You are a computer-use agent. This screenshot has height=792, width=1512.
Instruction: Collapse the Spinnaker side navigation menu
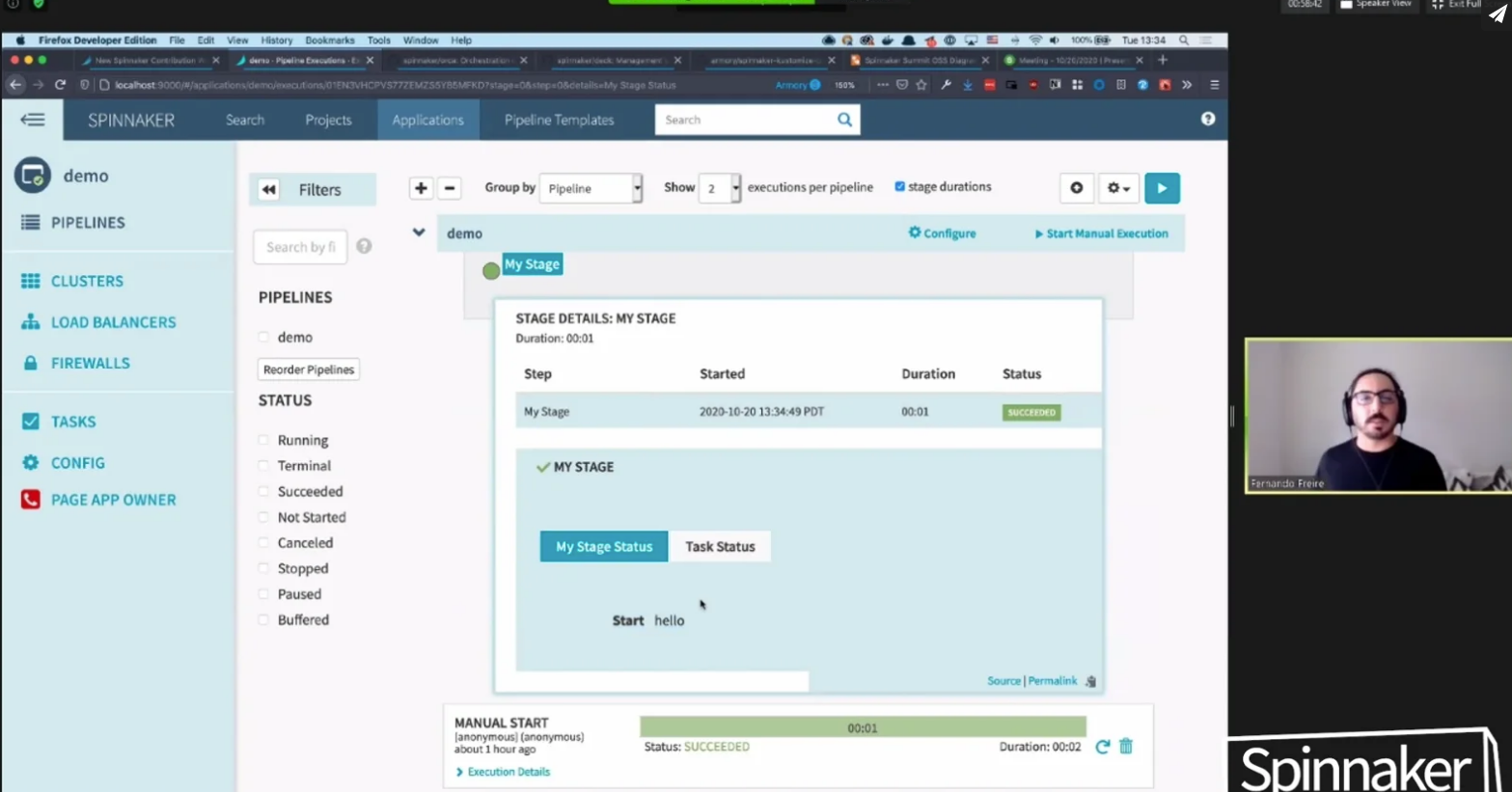click(33, 120)
